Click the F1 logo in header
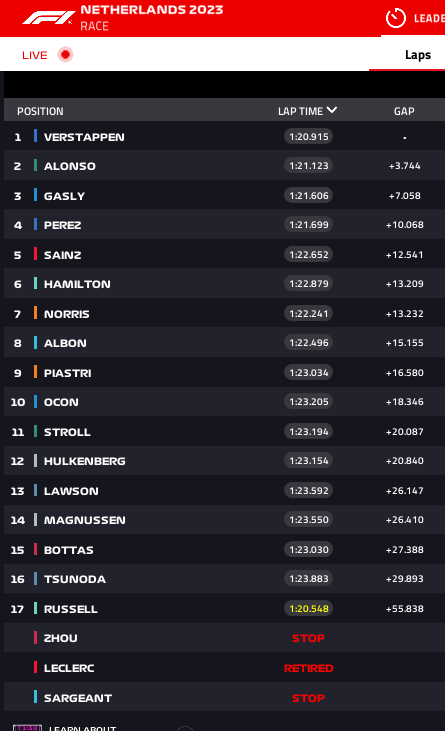 pyautogui.click(x=48, y=18)
